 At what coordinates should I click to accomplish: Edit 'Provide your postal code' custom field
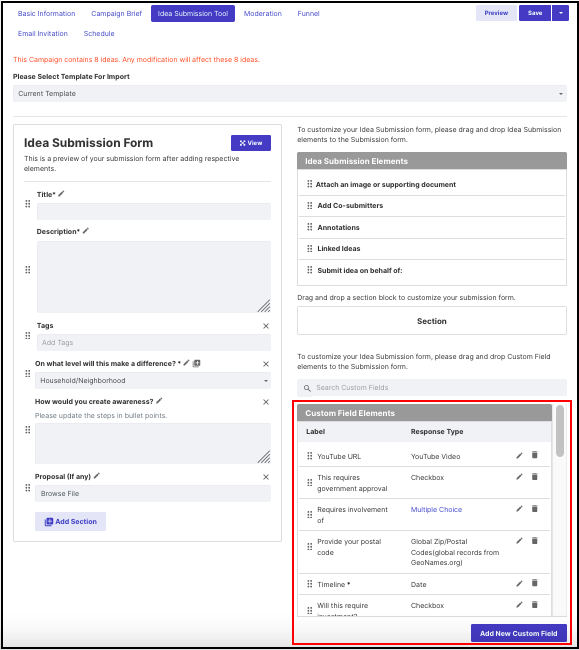519,541
